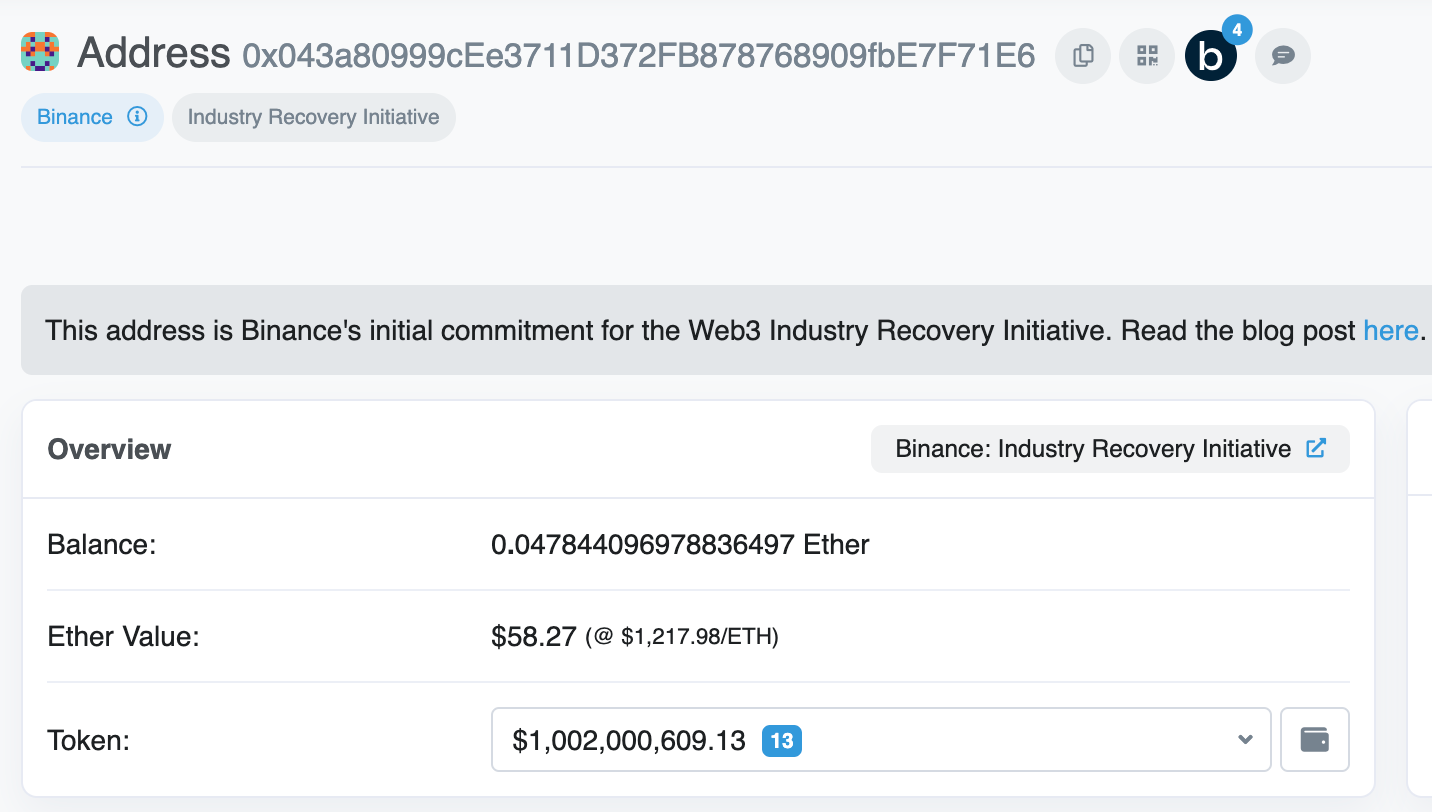Click the pixelated address identicon
This screenshot has width=1432, height=812.
[x=40, y=52]
